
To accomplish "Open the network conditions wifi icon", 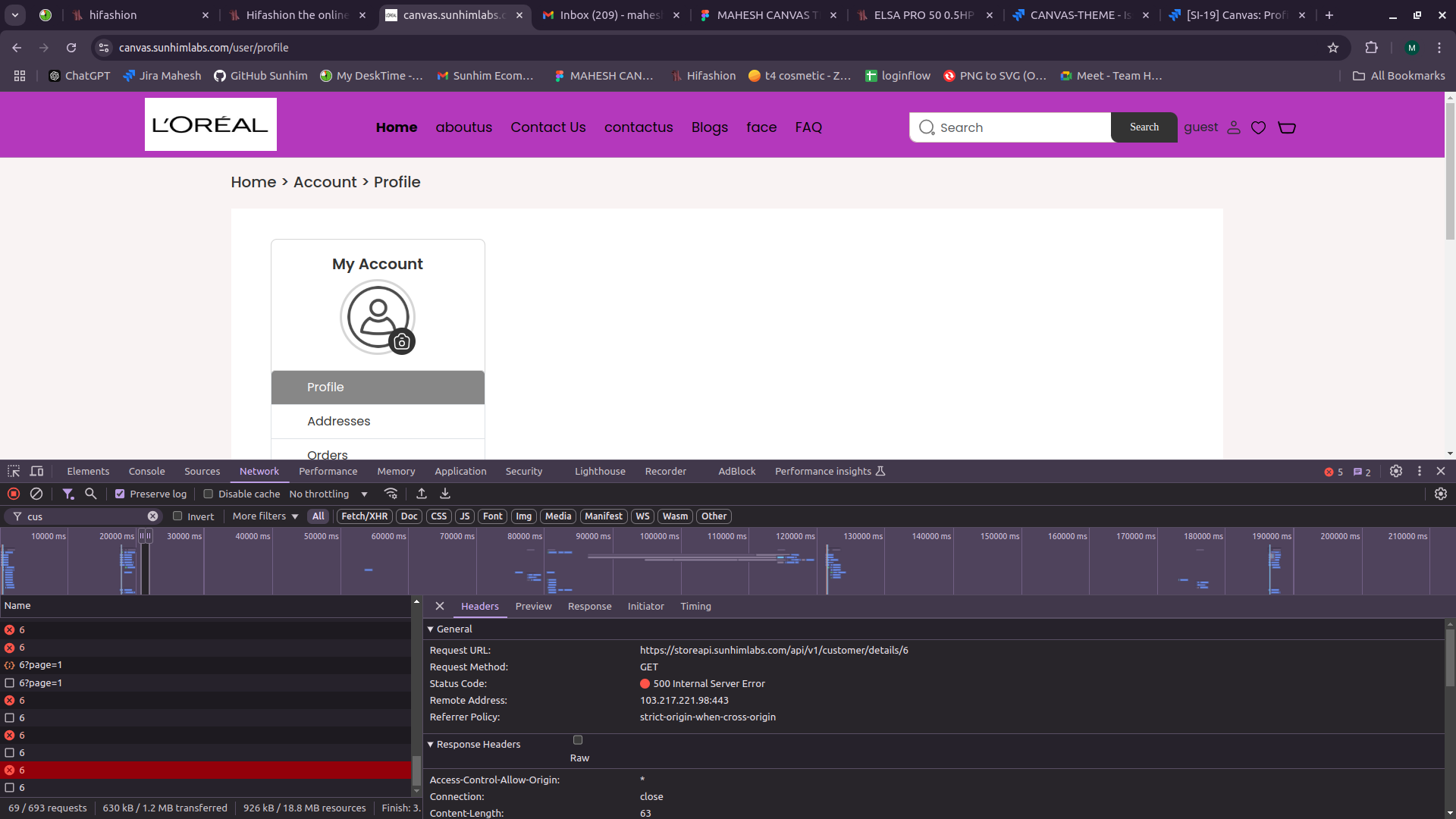I will click(391, 494).
